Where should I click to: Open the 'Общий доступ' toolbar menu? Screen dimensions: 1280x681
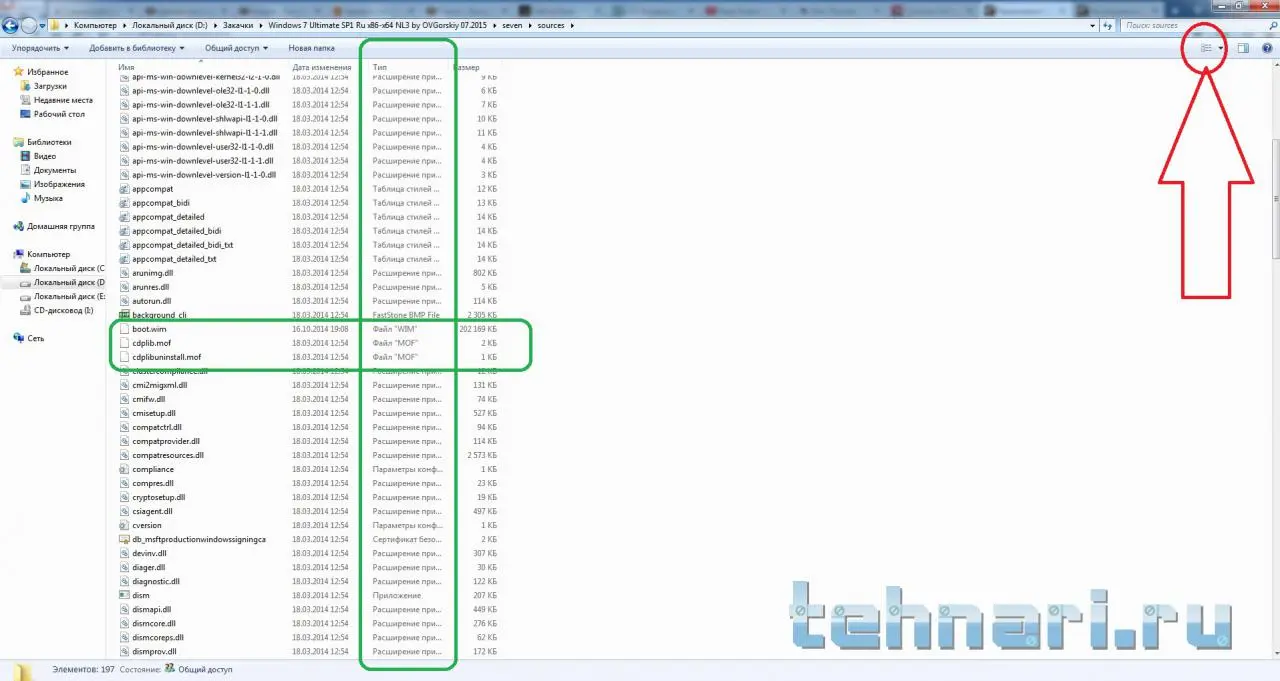[x=236, y=48]
